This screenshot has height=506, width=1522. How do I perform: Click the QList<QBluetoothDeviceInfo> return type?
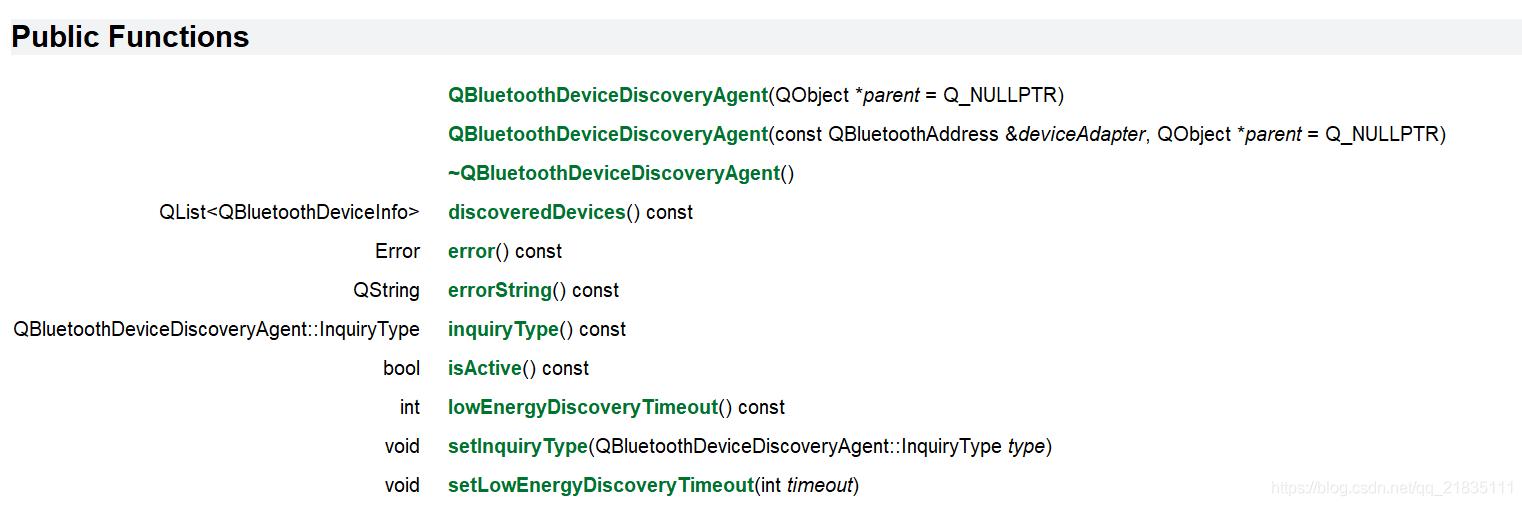point(289,212)
